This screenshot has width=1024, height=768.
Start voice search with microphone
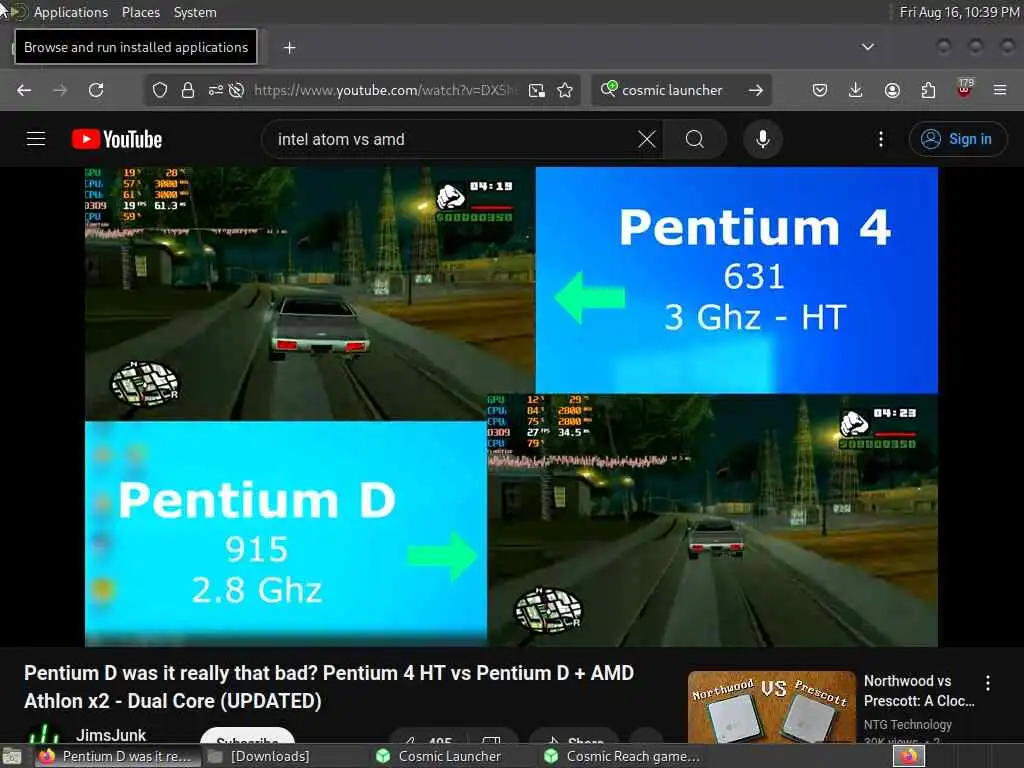coord(763,139)
